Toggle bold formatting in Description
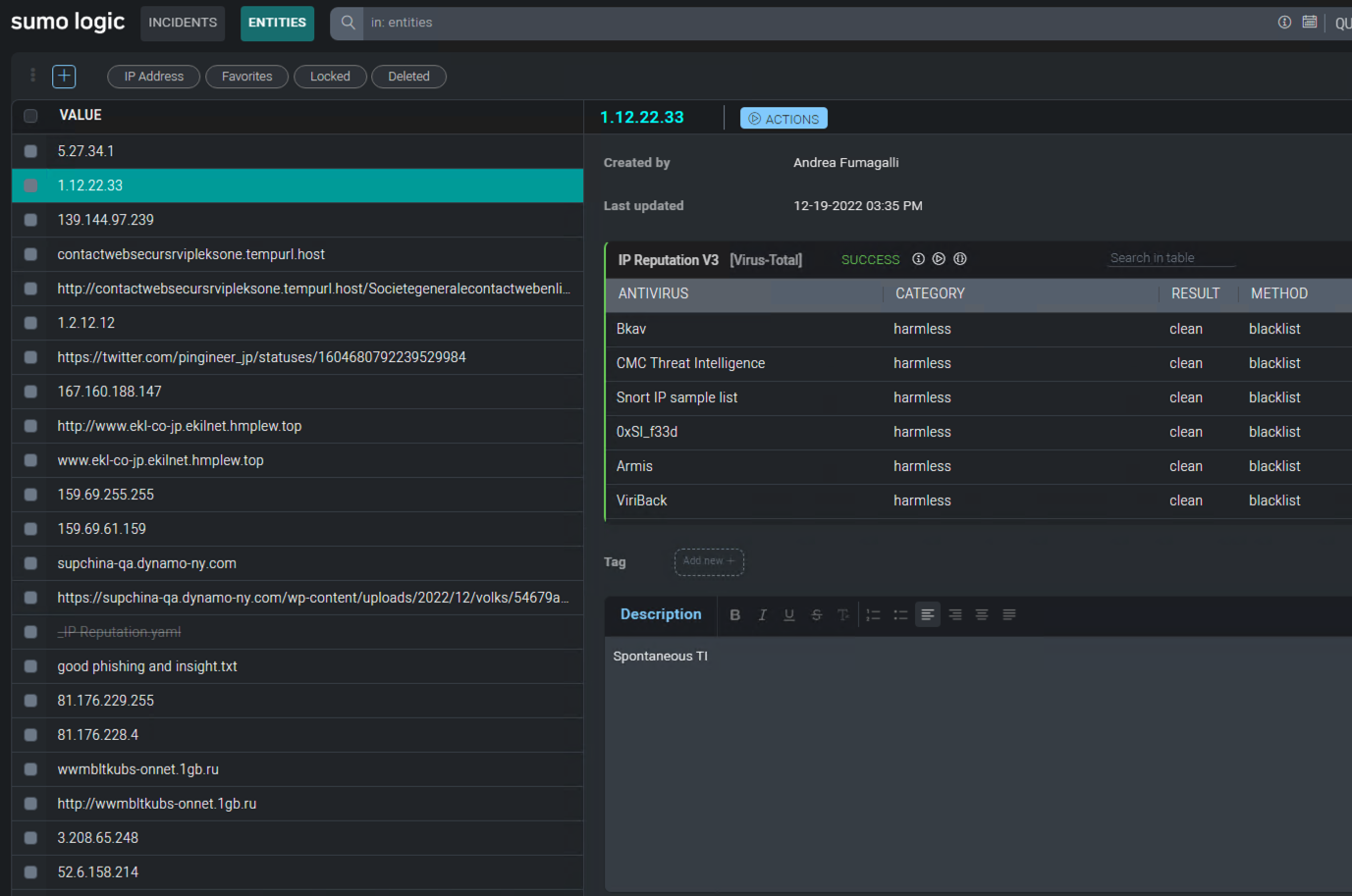Image resolution: width=1352 pixels, height=896 pixels. coord(734,614)
